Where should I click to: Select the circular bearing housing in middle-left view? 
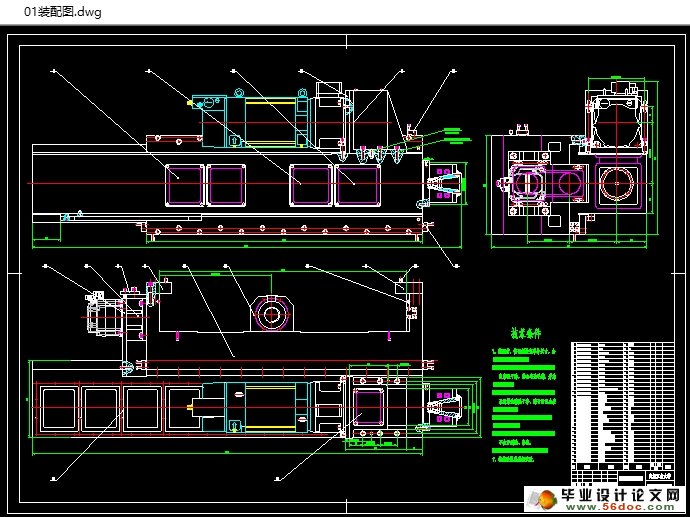[x=272, y=314]
